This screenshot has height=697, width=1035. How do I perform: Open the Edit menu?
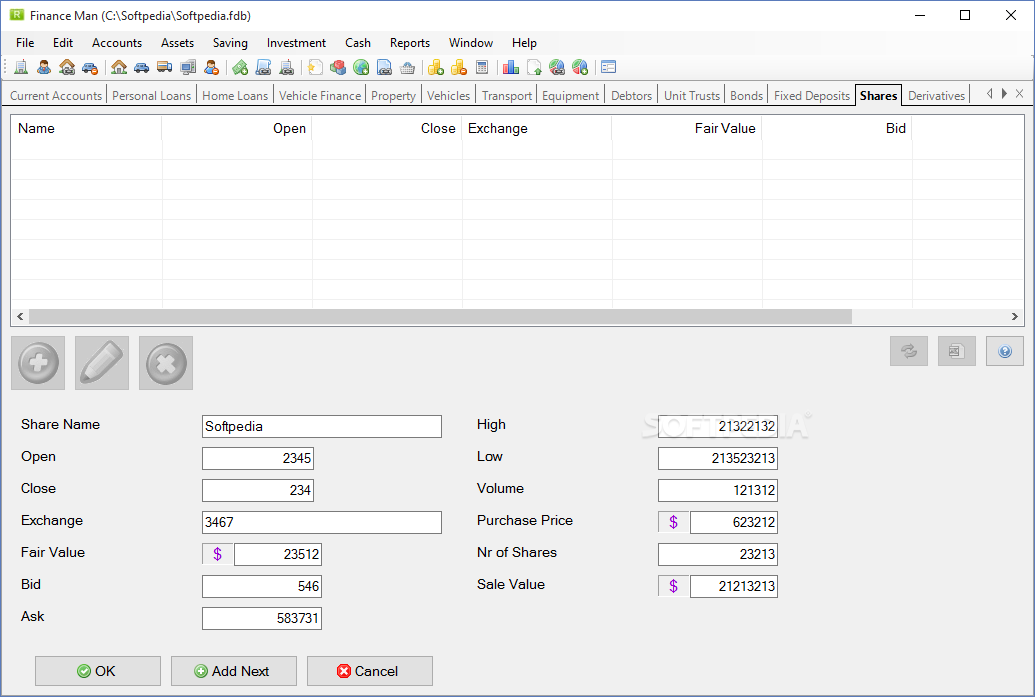[x=63, y=43]
